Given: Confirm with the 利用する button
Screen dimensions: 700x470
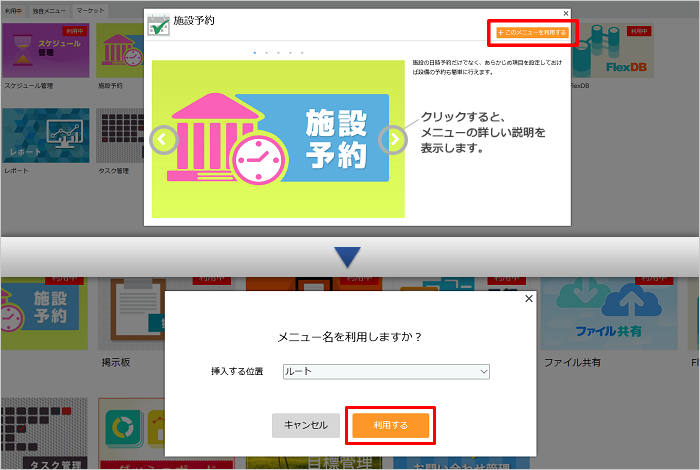Looking at the screenshot, I should pyautogui.click(x=391, y=425).
